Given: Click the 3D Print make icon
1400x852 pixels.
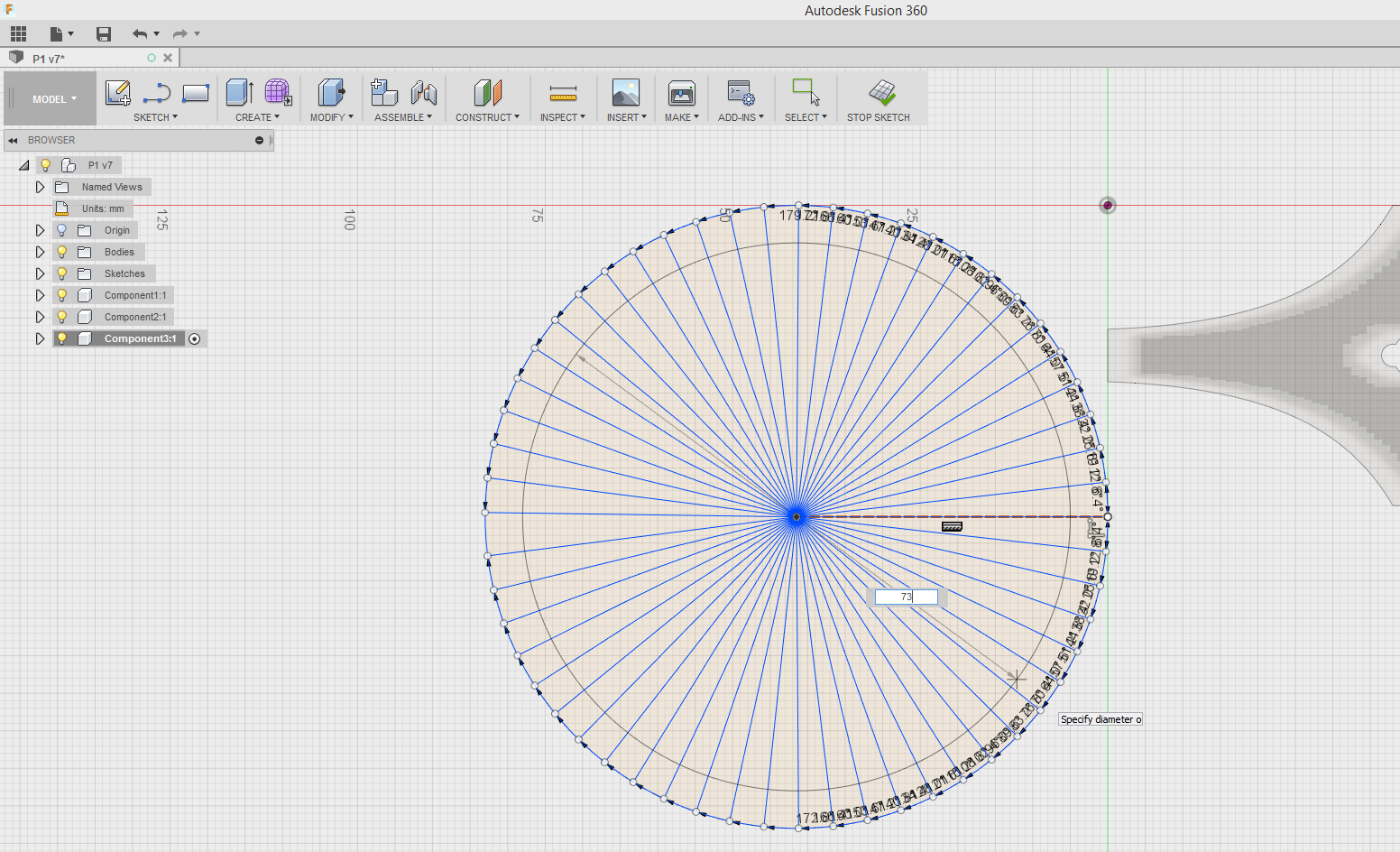Looking at the screenshot, I should [x=682, y=93].
